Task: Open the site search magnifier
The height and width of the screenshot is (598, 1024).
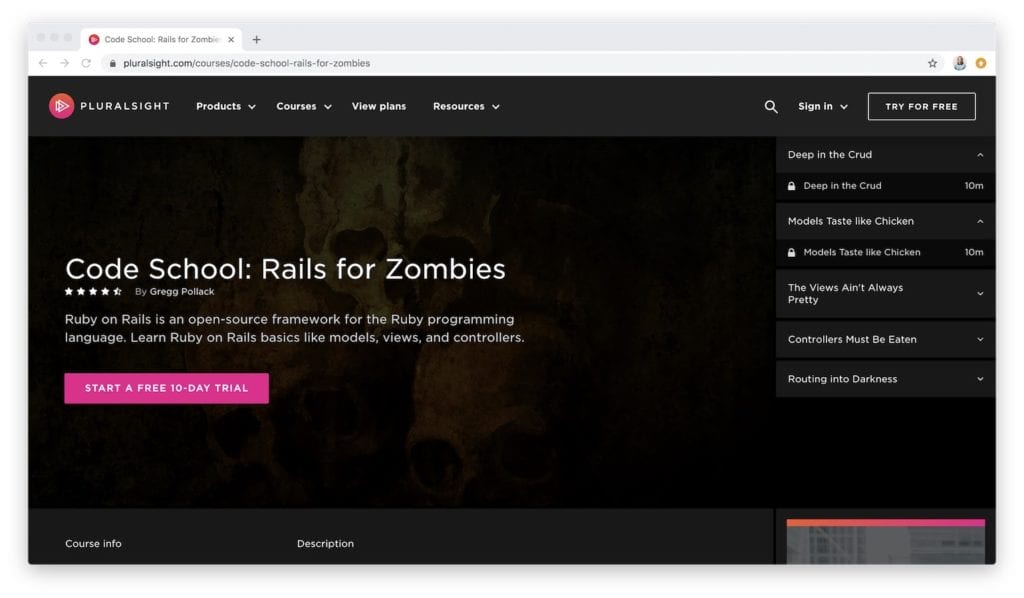Action: coord(771,106)
